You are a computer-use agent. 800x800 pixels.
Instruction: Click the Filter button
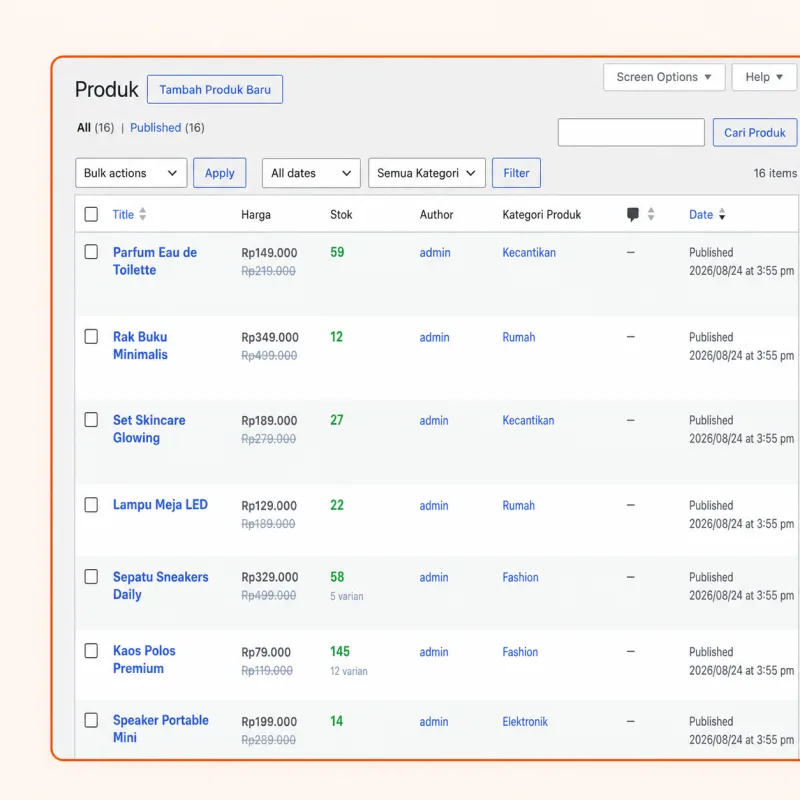tap(516, 173)
